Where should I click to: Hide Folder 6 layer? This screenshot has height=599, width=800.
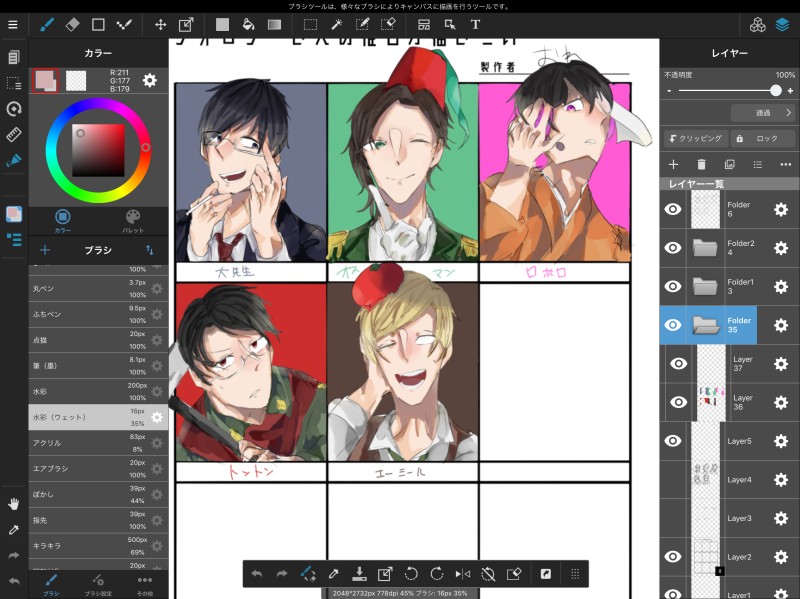pyautogui.click(x=673, y=209)
